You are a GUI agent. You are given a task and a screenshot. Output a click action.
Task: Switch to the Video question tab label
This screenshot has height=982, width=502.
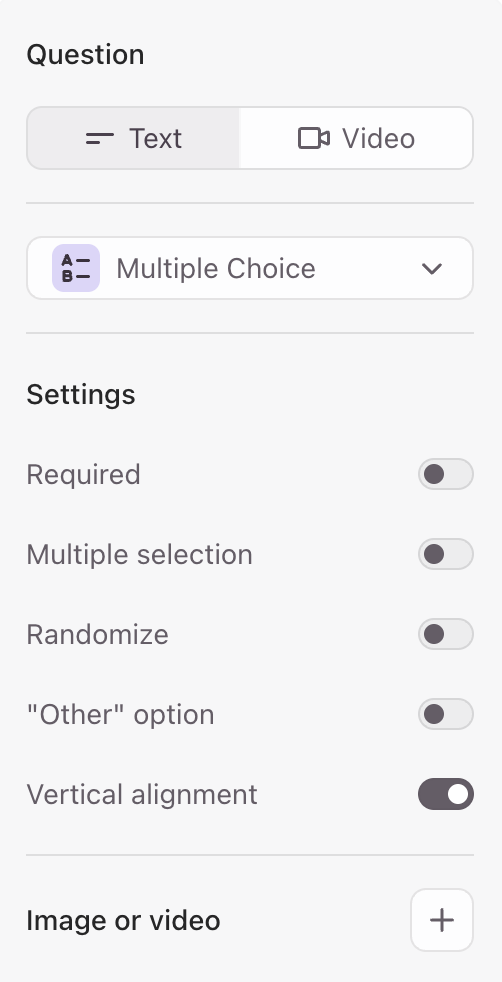tap(378, 138)
